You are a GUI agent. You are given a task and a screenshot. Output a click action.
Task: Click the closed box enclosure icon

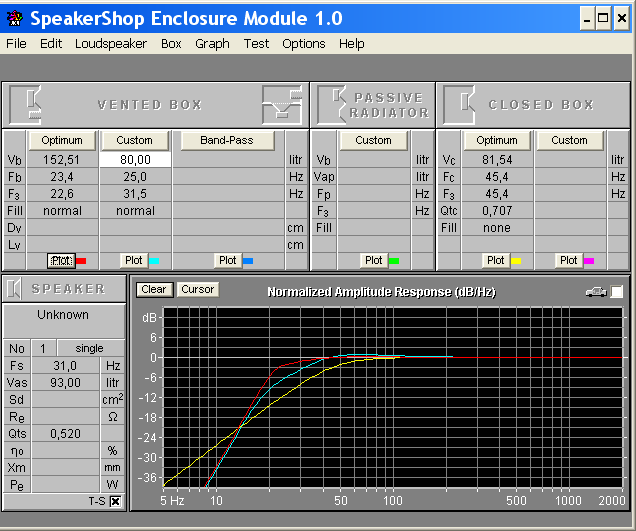(x=459, y=105)
